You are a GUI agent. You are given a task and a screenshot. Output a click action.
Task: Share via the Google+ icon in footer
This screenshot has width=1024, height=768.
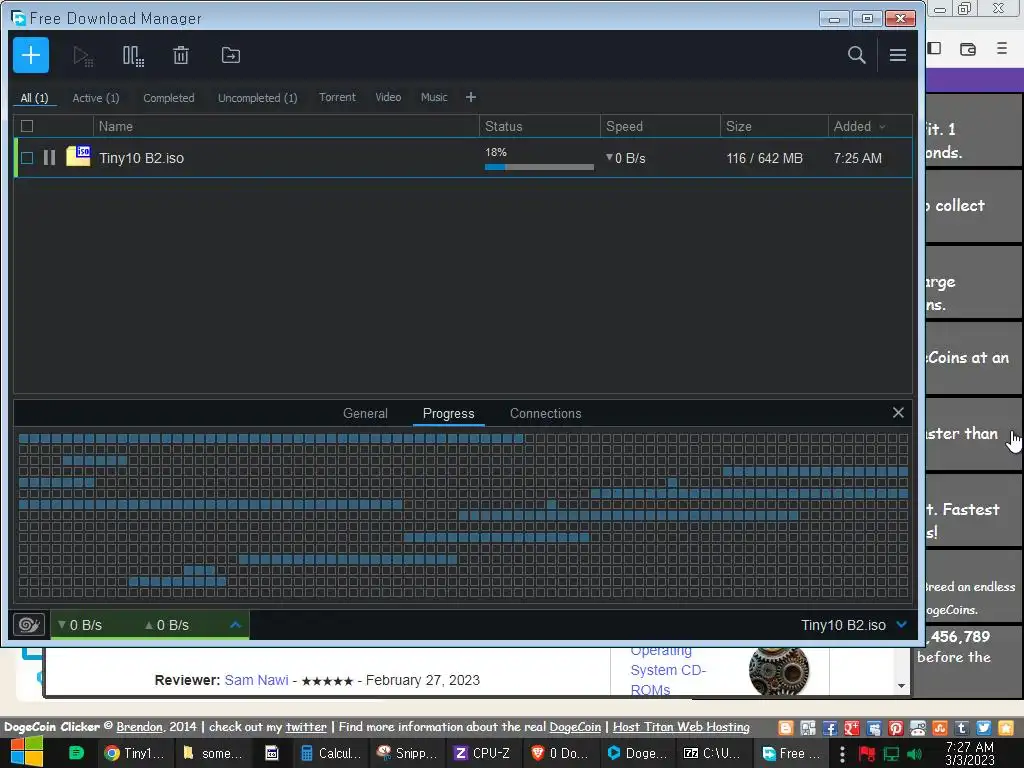click(x=852, y=728)
